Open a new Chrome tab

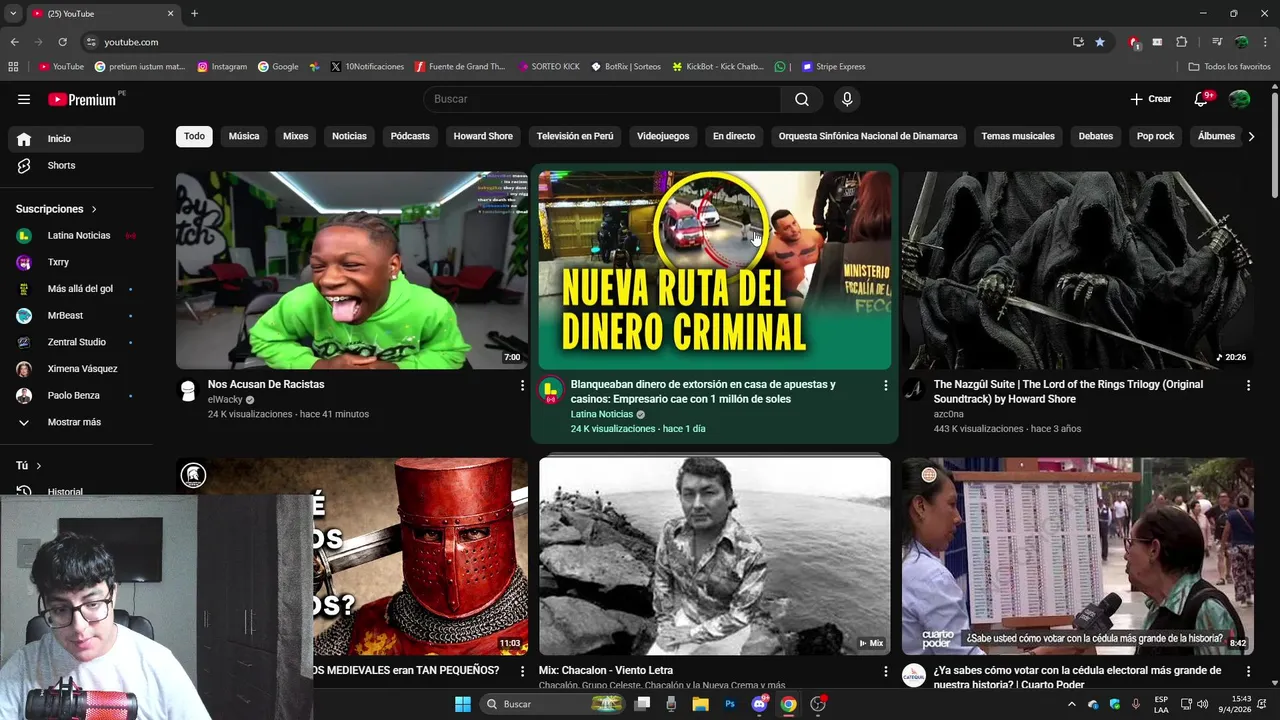click(x=194, y=14)
